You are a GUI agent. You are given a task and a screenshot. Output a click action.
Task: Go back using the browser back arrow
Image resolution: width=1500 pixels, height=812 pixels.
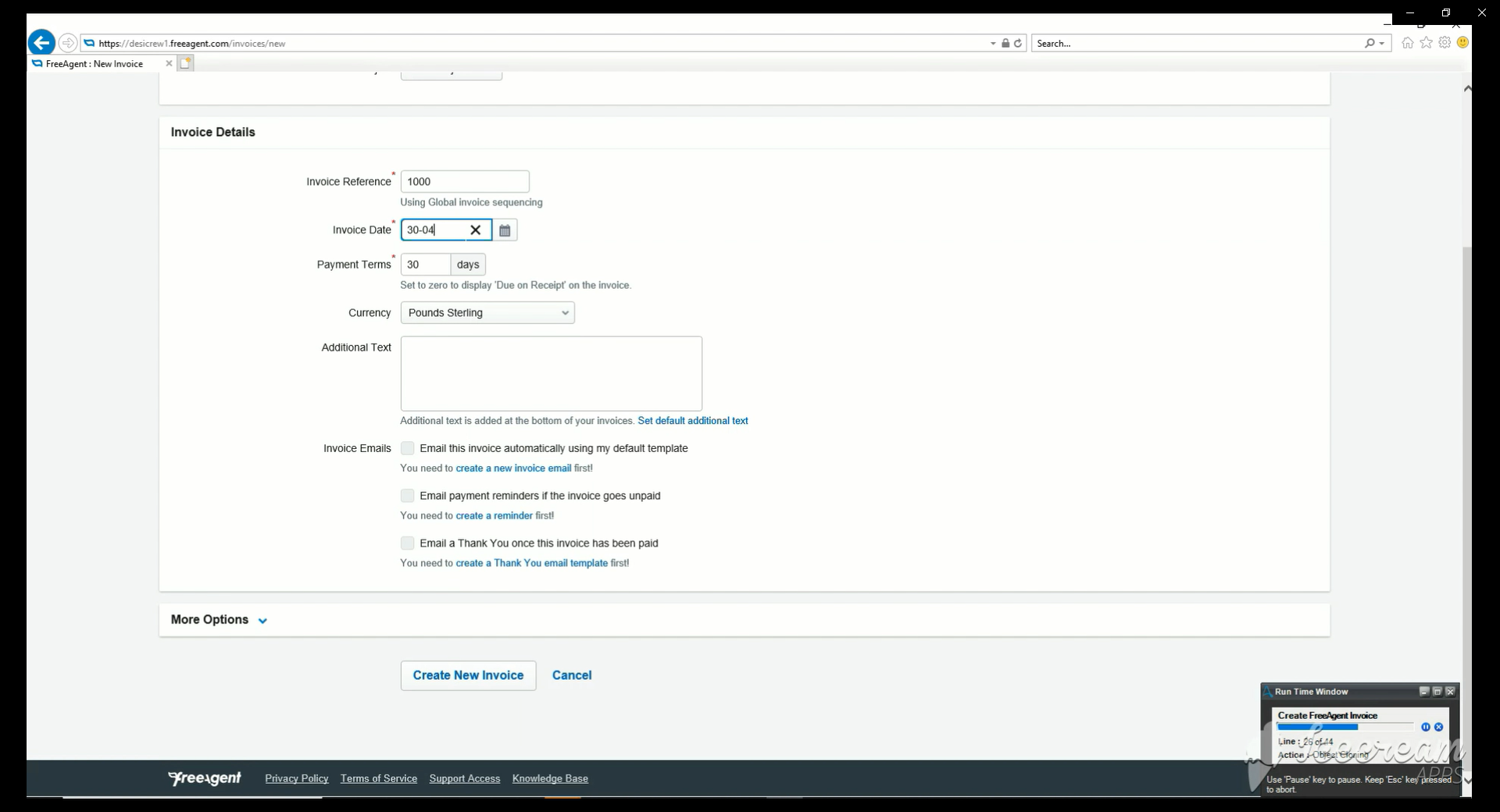[41, 43]
